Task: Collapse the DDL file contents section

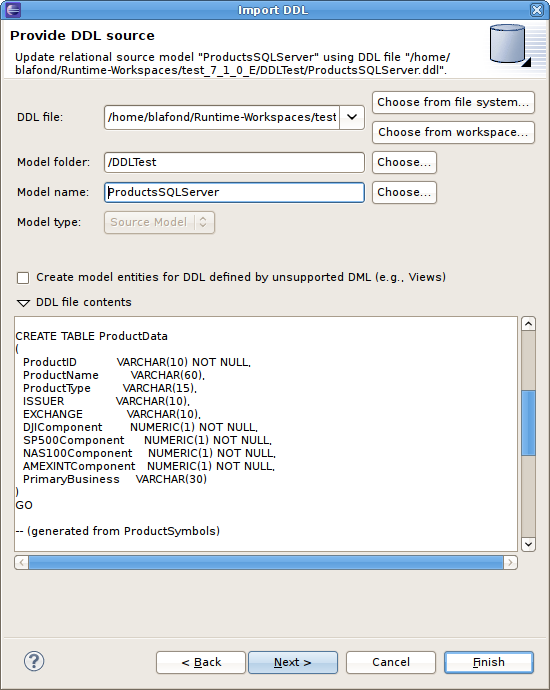Action: 23,303
